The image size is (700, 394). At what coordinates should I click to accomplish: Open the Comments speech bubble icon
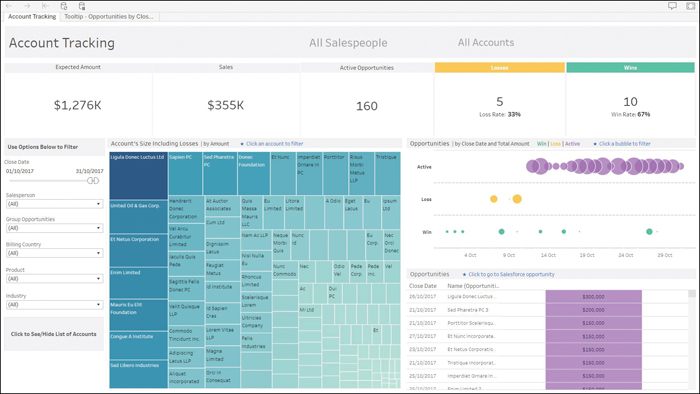672,6
